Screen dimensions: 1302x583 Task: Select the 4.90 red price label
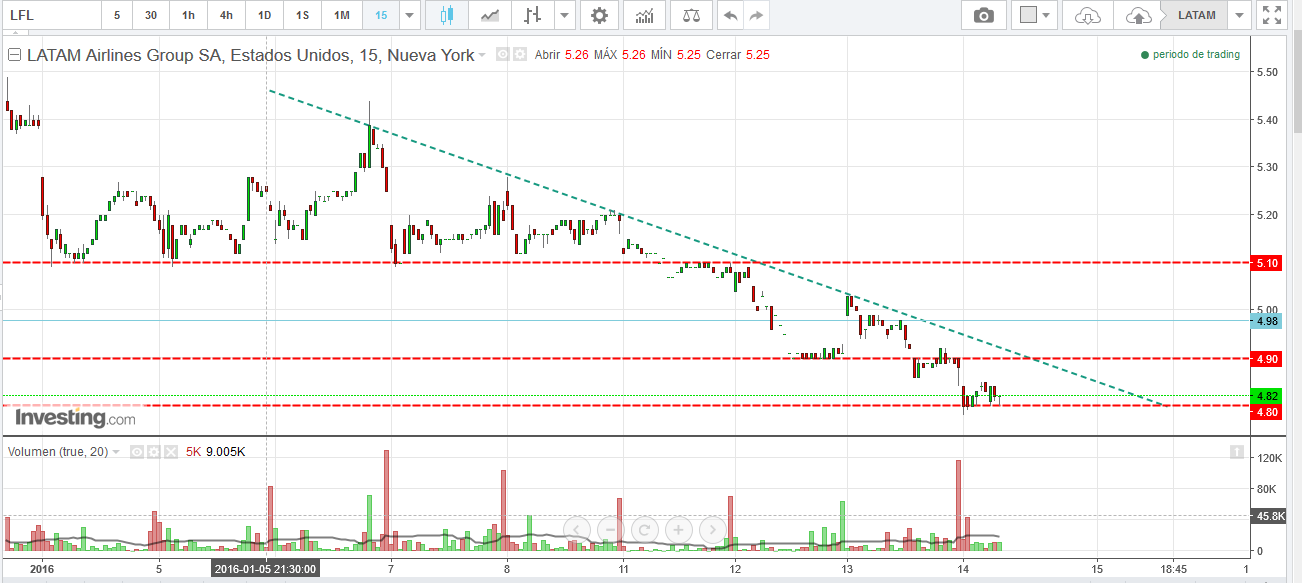[x=1268, y=359]
